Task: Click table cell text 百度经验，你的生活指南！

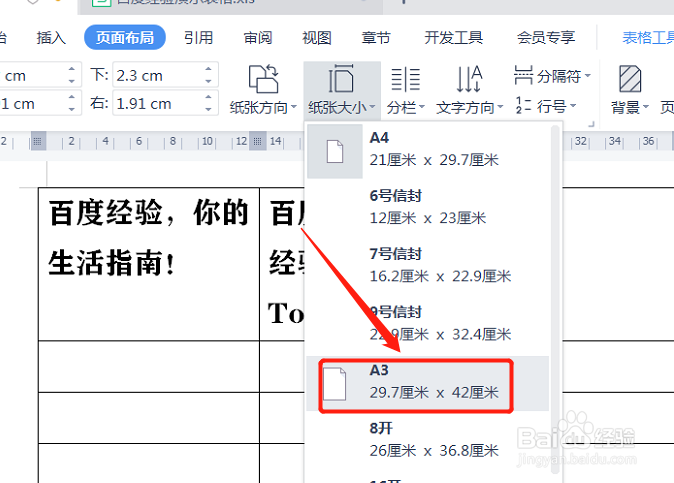Action: pyautogui.click(x=148, y=237)
